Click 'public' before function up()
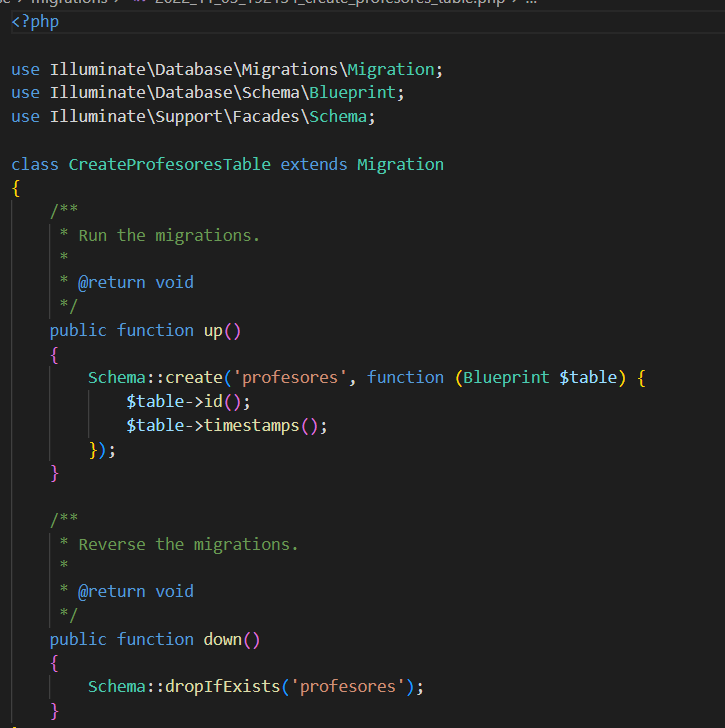Viewport: 725px width, 728px height. (x=78, y=331)
